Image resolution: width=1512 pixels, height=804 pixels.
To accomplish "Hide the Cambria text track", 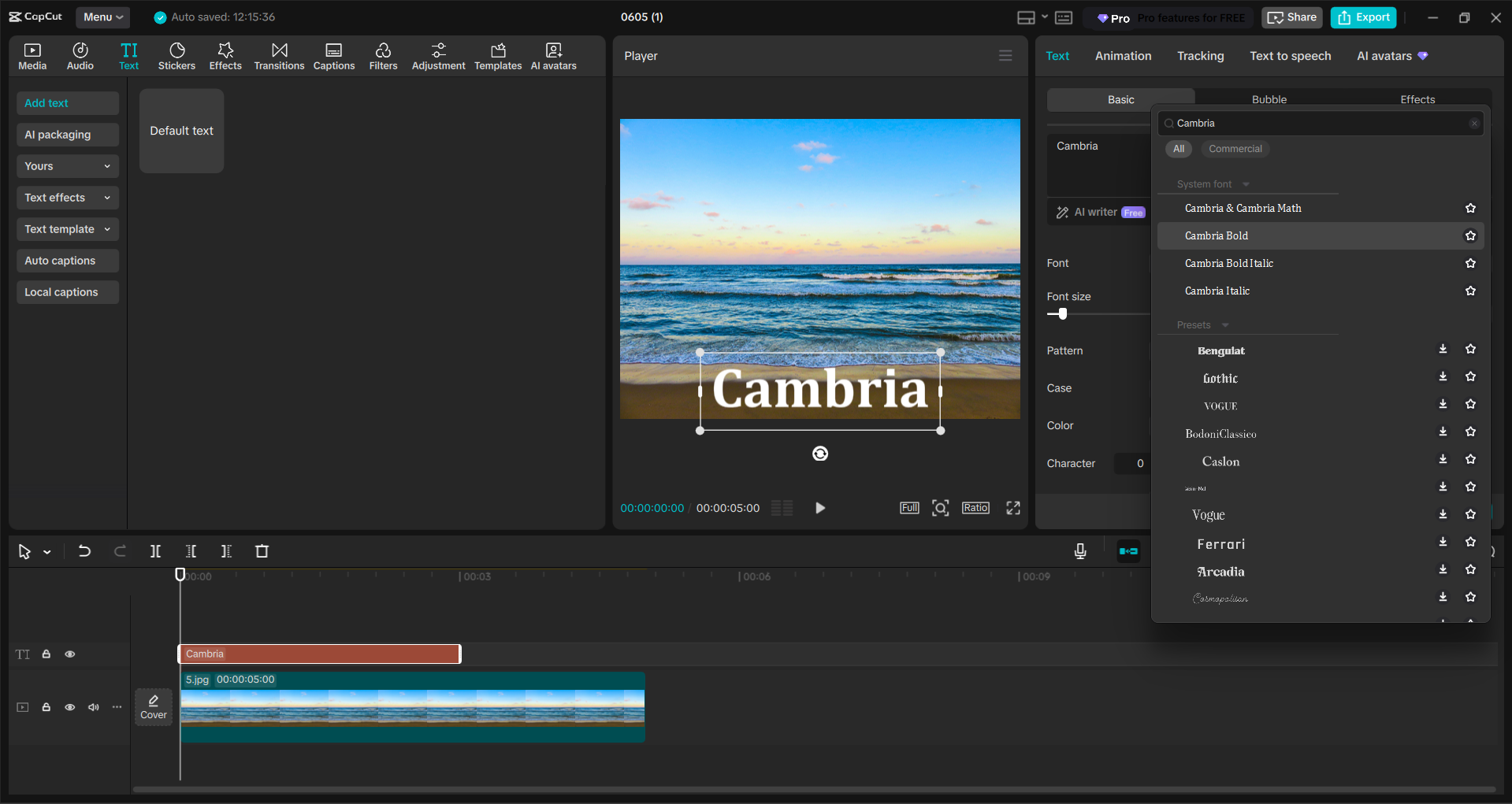I will click(x=70, y=654).
